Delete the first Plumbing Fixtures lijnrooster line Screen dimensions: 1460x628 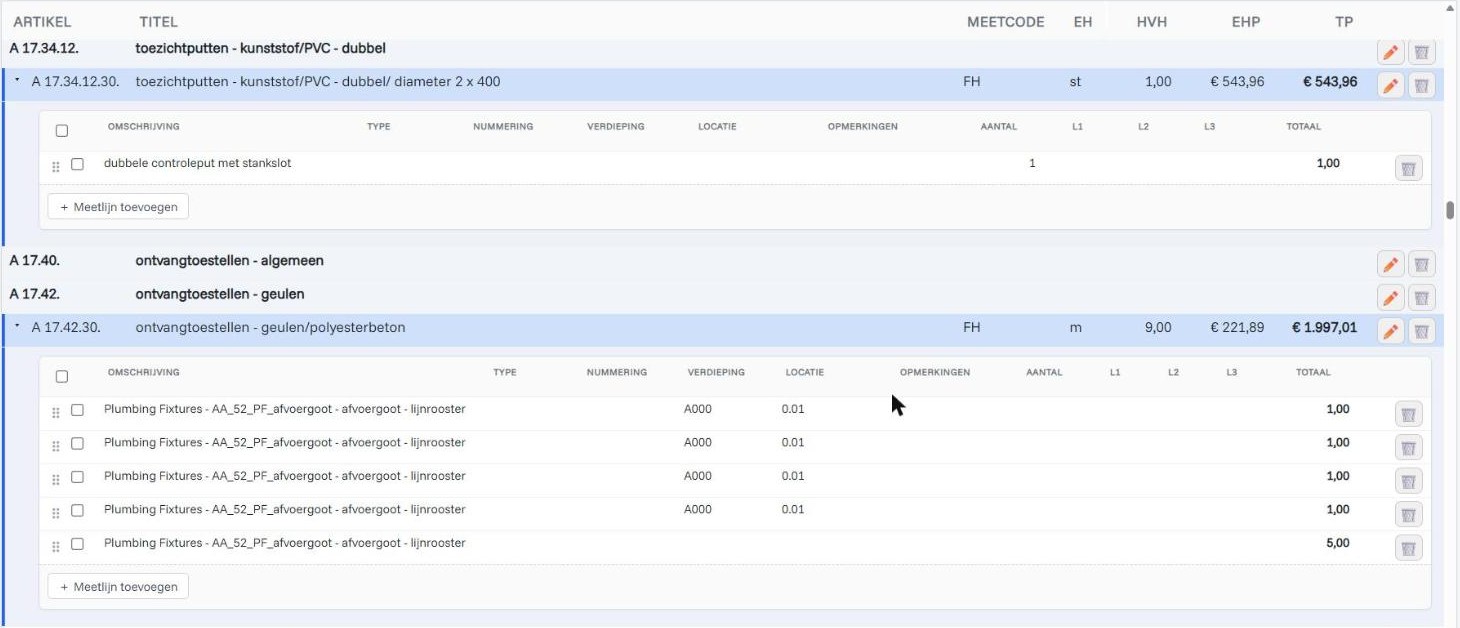(x=1408, y=414)
